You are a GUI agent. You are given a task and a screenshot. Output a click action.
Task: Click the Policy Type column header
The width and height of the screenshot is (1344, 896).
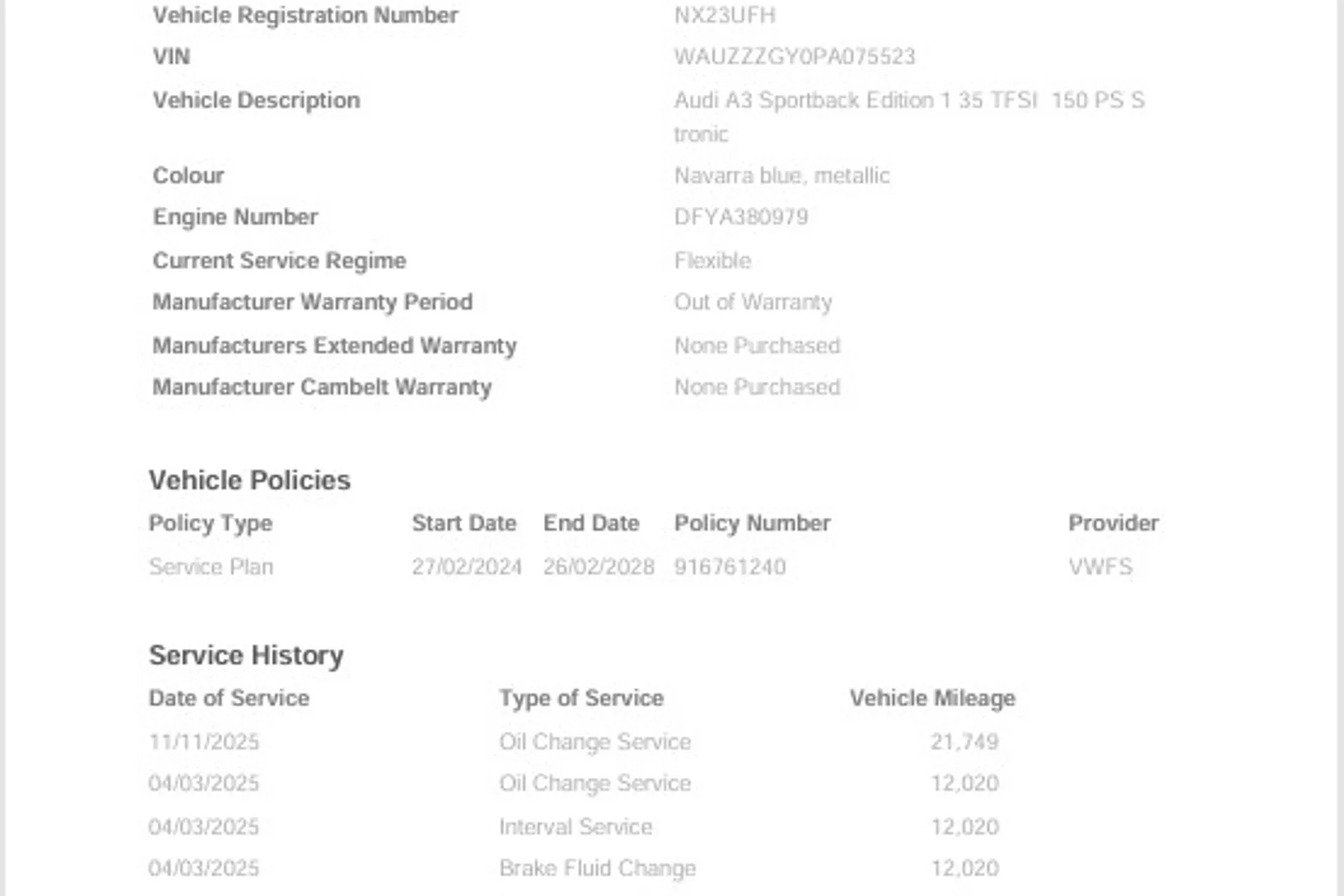point(211,524)
